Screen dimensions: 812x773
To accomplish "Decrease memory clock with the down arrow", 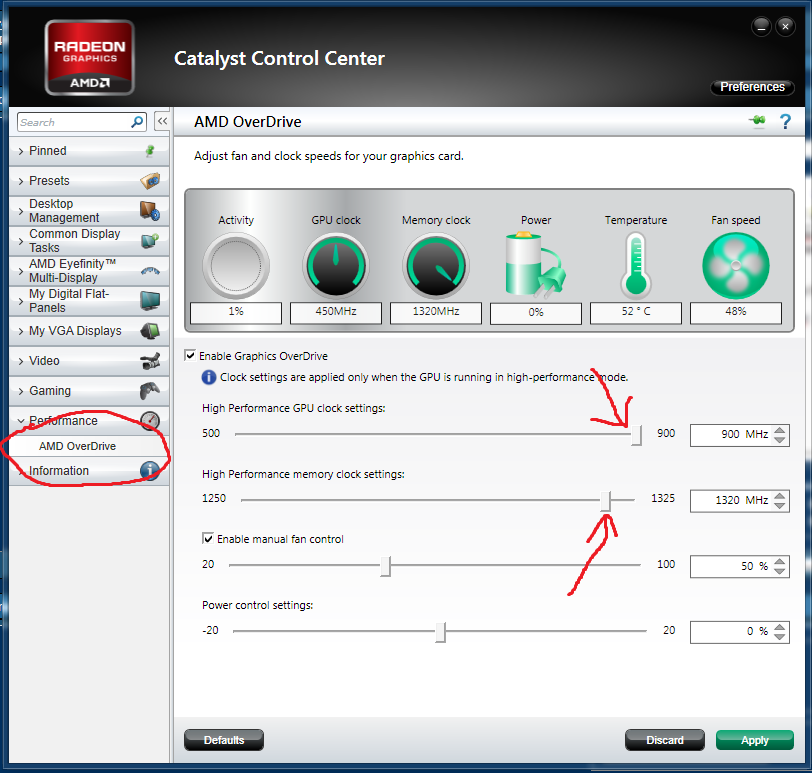I will [780, 506].
